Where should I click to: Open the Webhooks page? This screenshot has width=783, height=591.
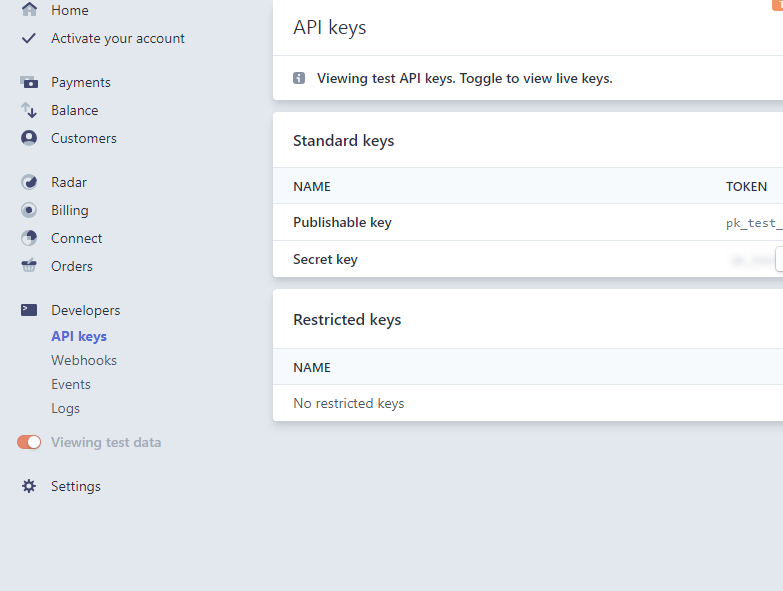[84, 360]
